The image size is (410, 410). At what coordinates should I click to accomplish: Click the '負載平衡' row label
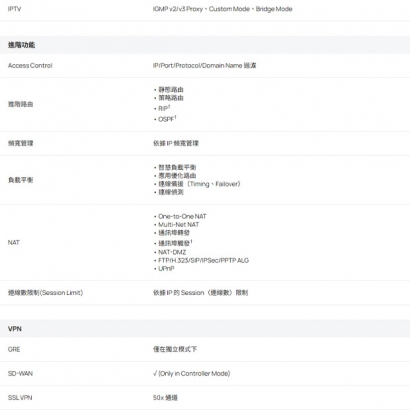click(20, 180)
